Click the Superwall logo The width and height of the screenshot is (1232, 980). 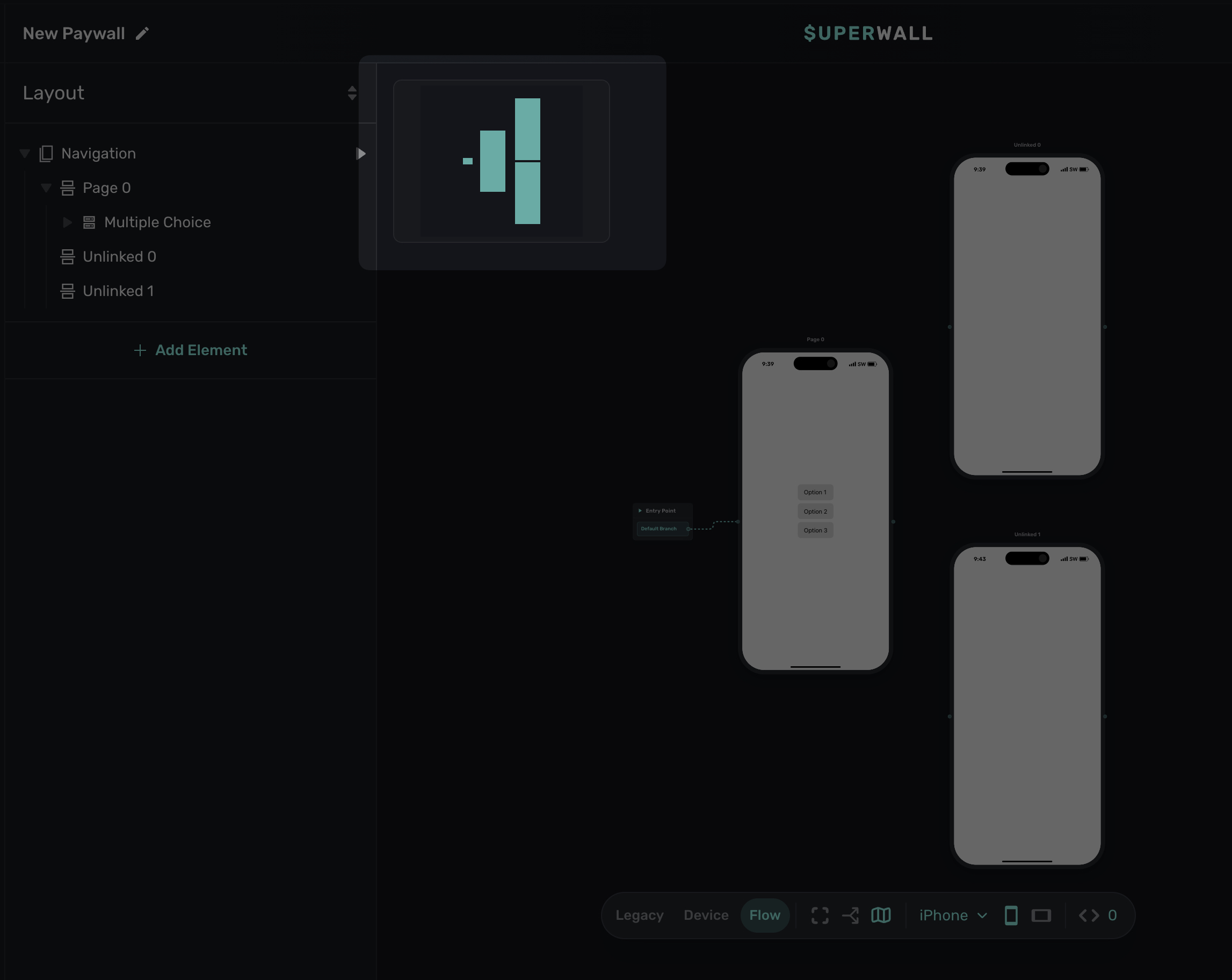coord(867,34)
